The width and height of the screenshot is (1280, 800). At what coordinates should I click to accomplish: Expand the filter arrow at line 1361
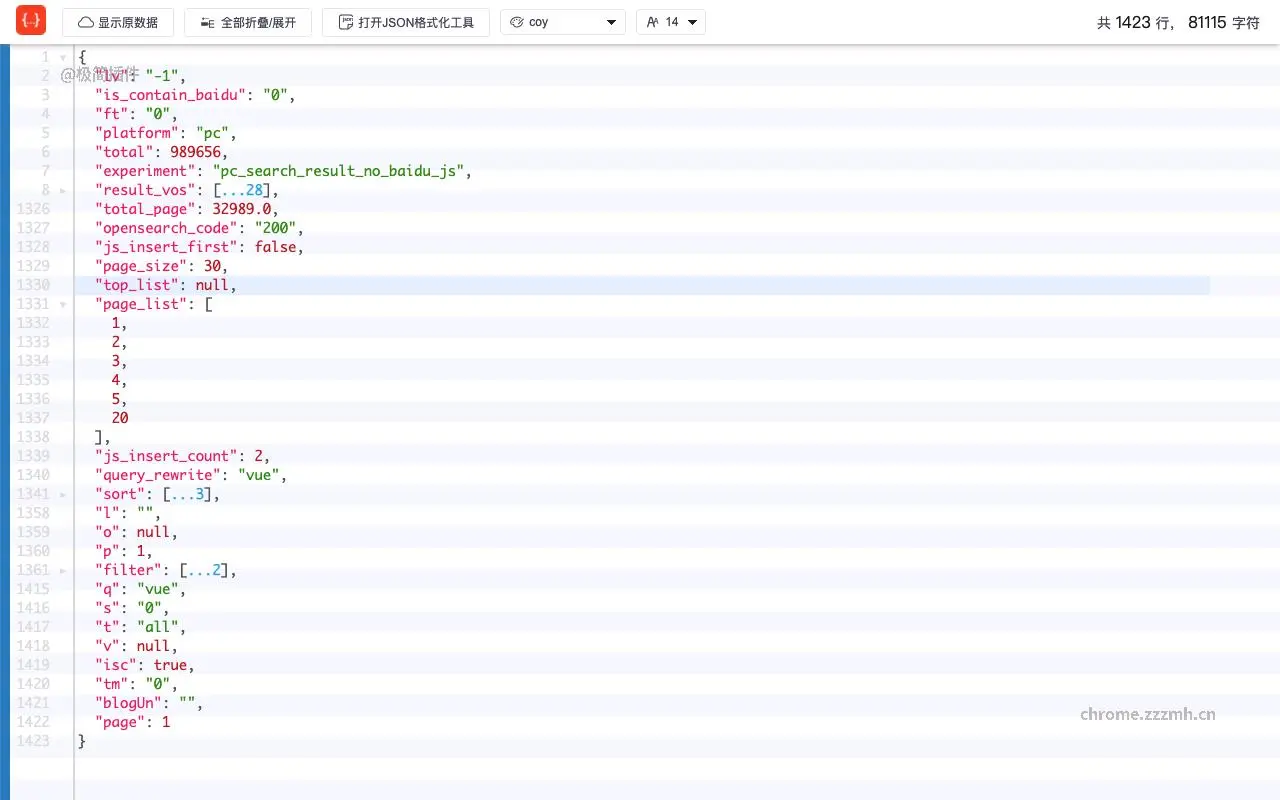click(x=63, y=570)
